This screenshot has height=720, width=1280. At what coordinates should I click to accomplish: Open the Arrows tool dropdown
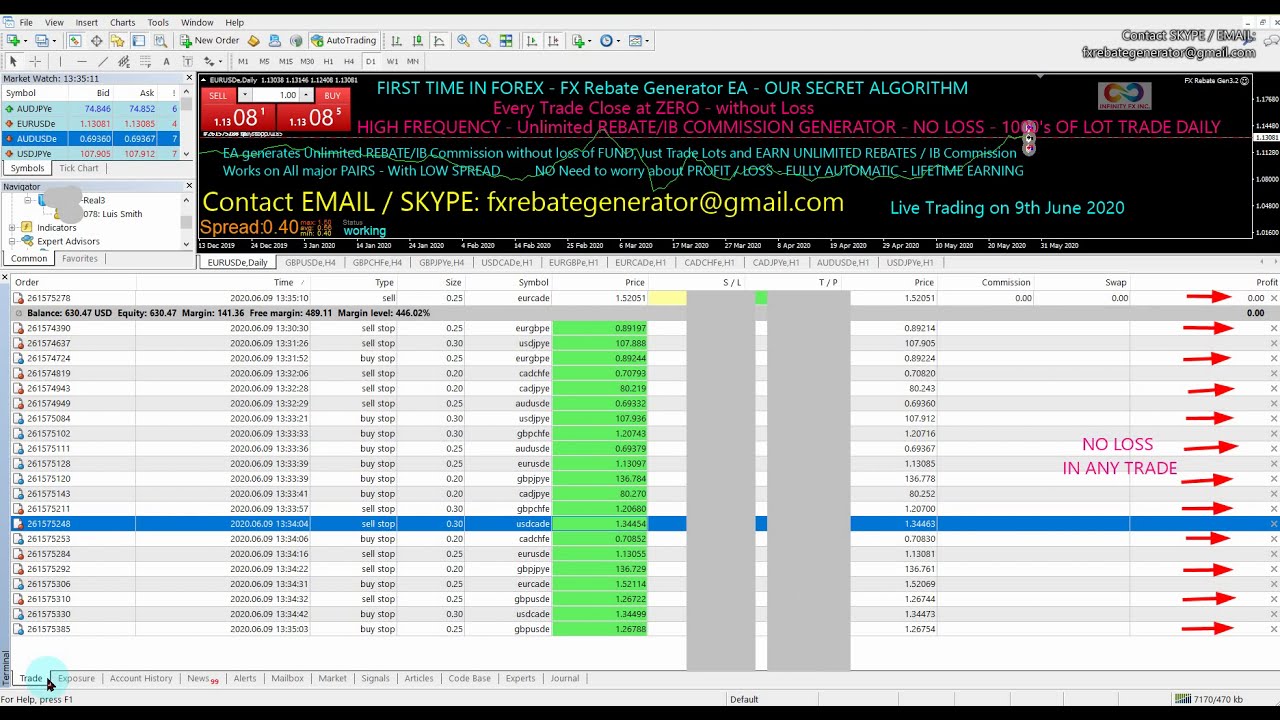coord(220,61)
